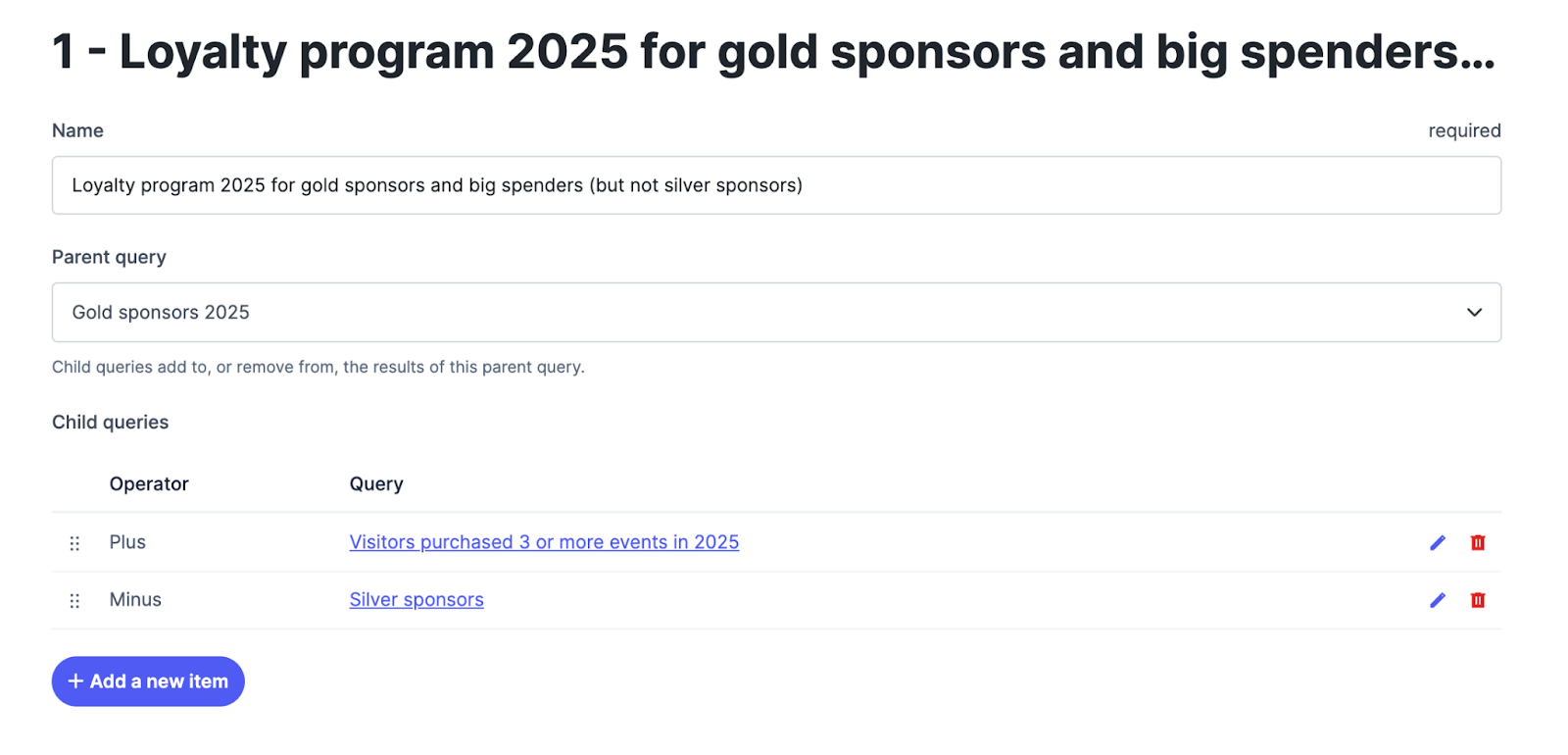The height and width of the screenshot is (755, 1568).
Task: Open the Silver sponsors query link
Action: coord(416,600)
